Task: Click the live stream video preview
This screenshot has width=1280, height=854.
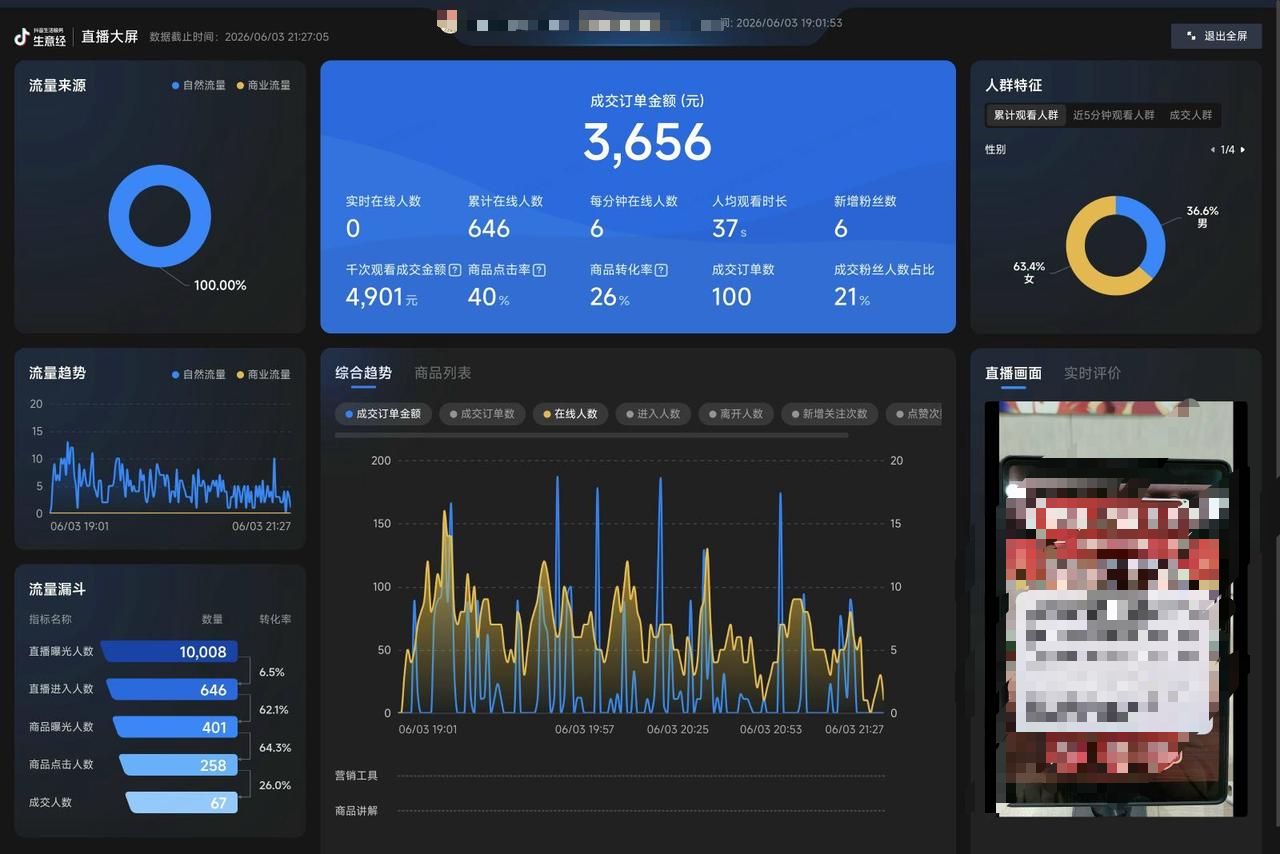Action: [x=1116, y=608]
